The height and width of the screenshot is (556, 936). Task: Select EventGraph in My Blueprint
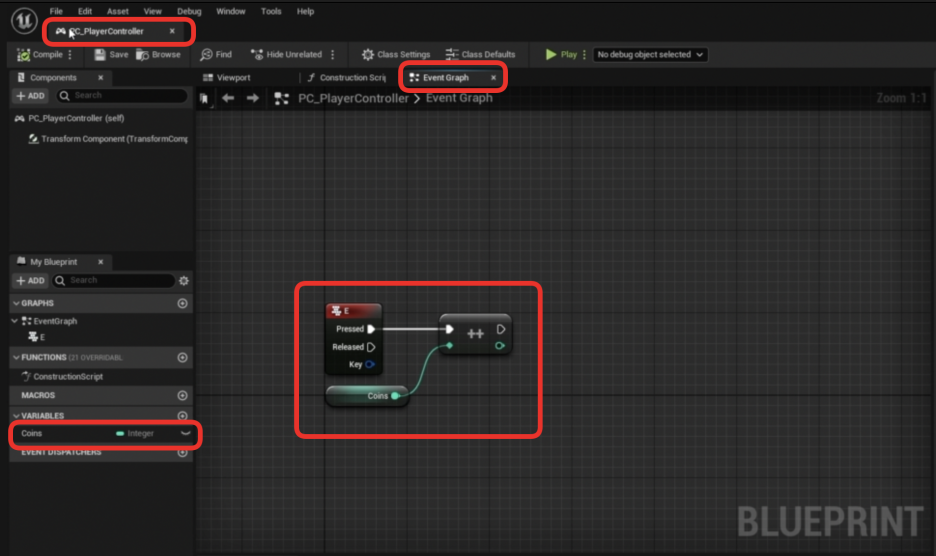(x=55, y=321)
